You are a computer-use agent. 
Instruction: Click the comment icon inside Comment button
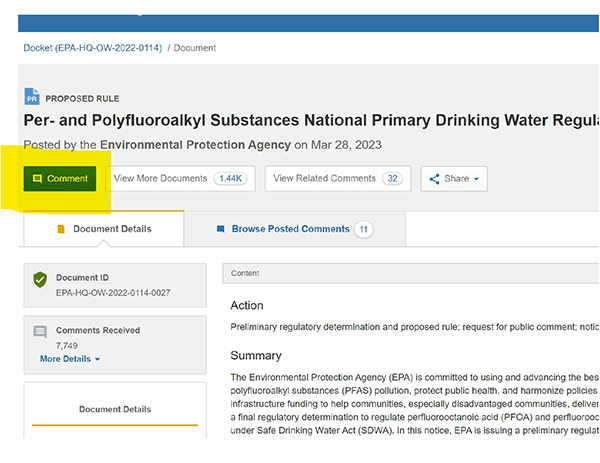pos(37,179)
